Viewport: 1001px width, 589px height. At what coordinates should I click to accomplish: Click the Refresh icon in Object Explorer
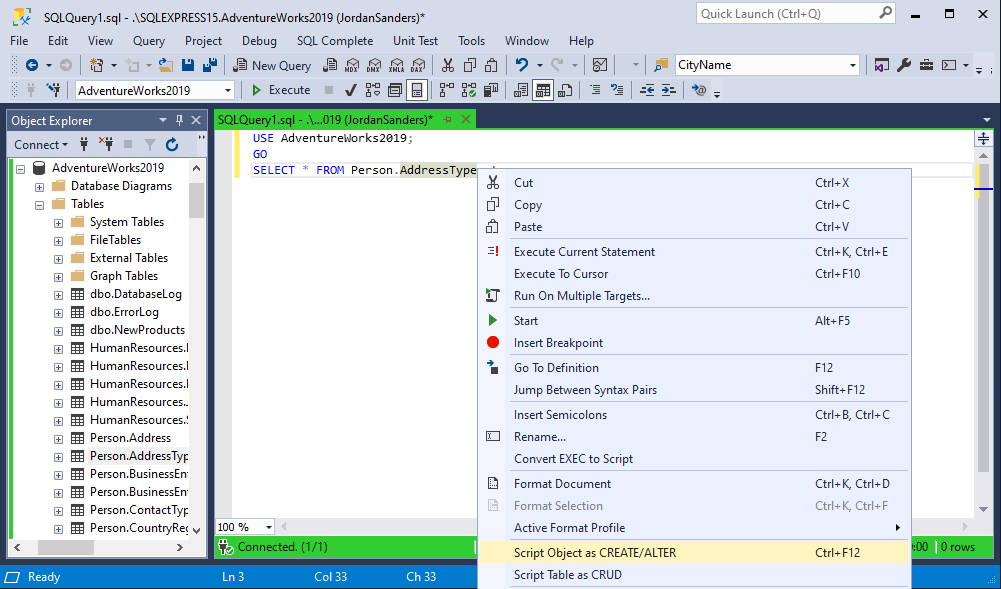coord(172,145)
